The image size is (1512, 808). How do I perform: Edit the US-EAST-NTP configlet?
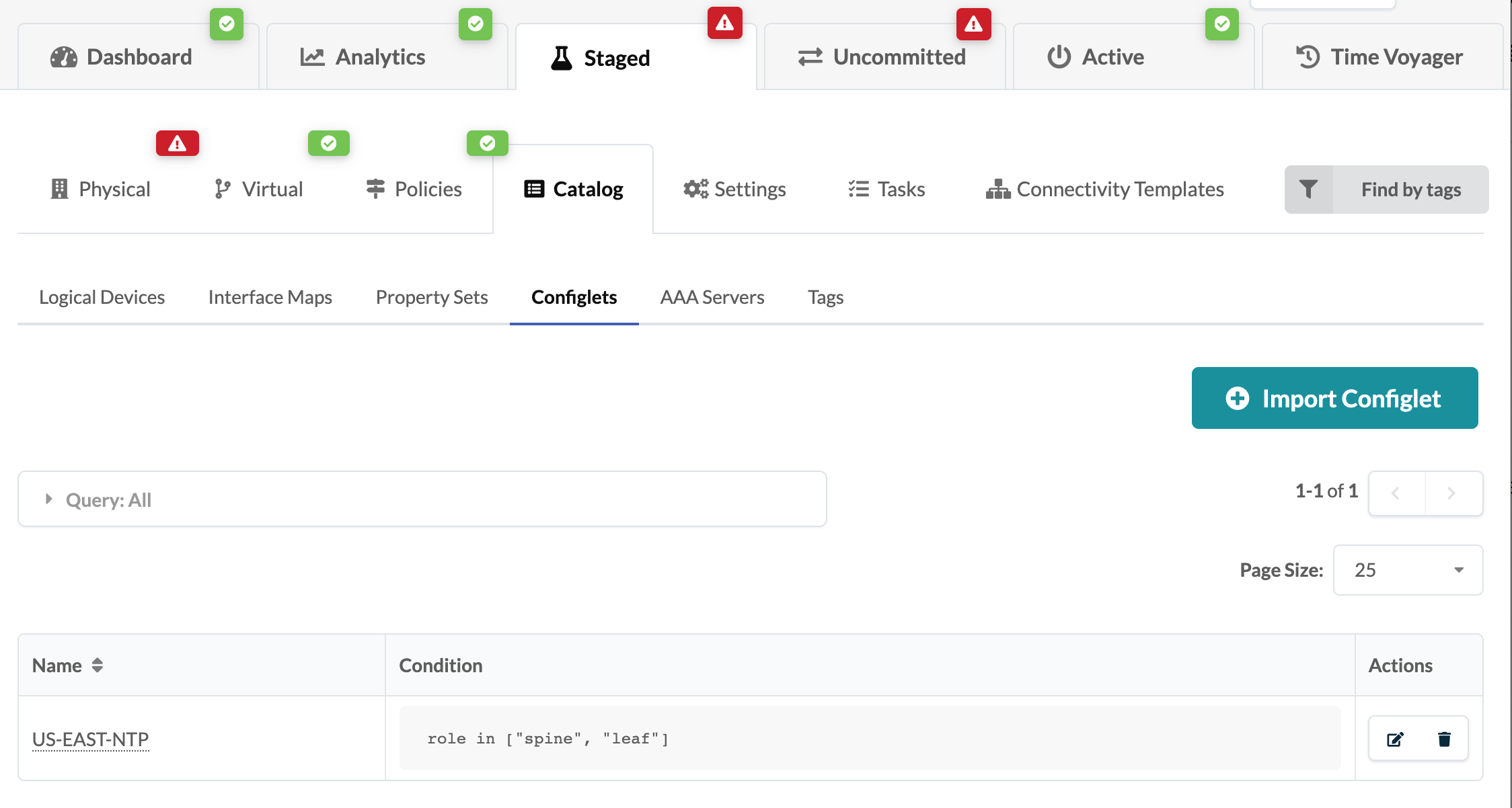[1395, 739]
